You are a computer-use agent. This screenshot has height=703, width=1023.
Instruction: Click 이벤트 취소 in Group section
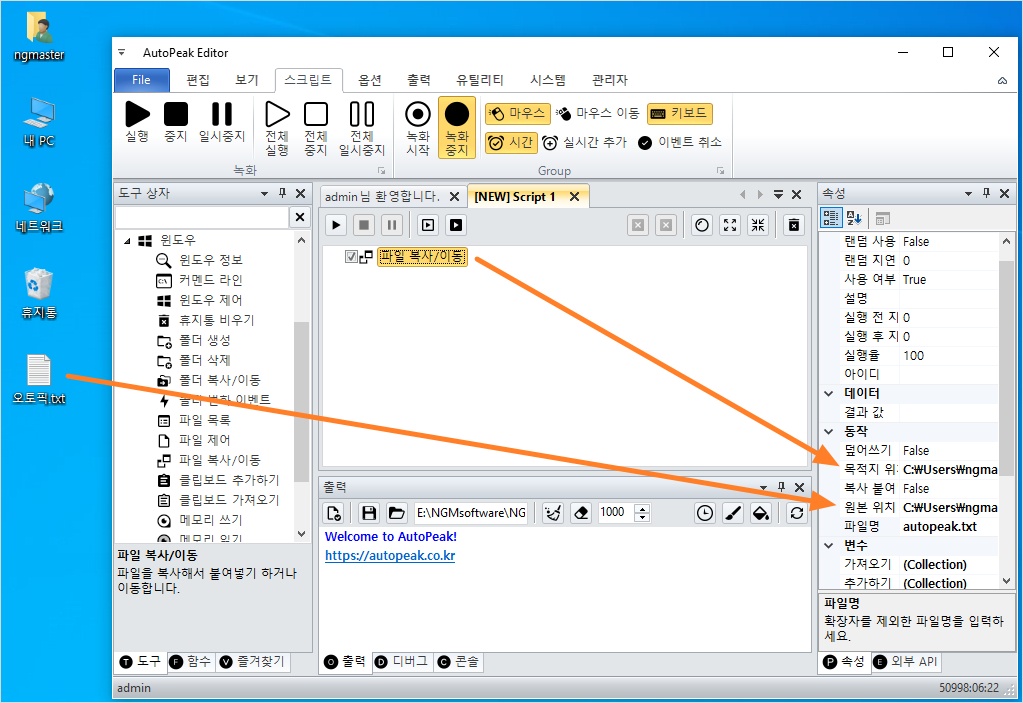680,142
